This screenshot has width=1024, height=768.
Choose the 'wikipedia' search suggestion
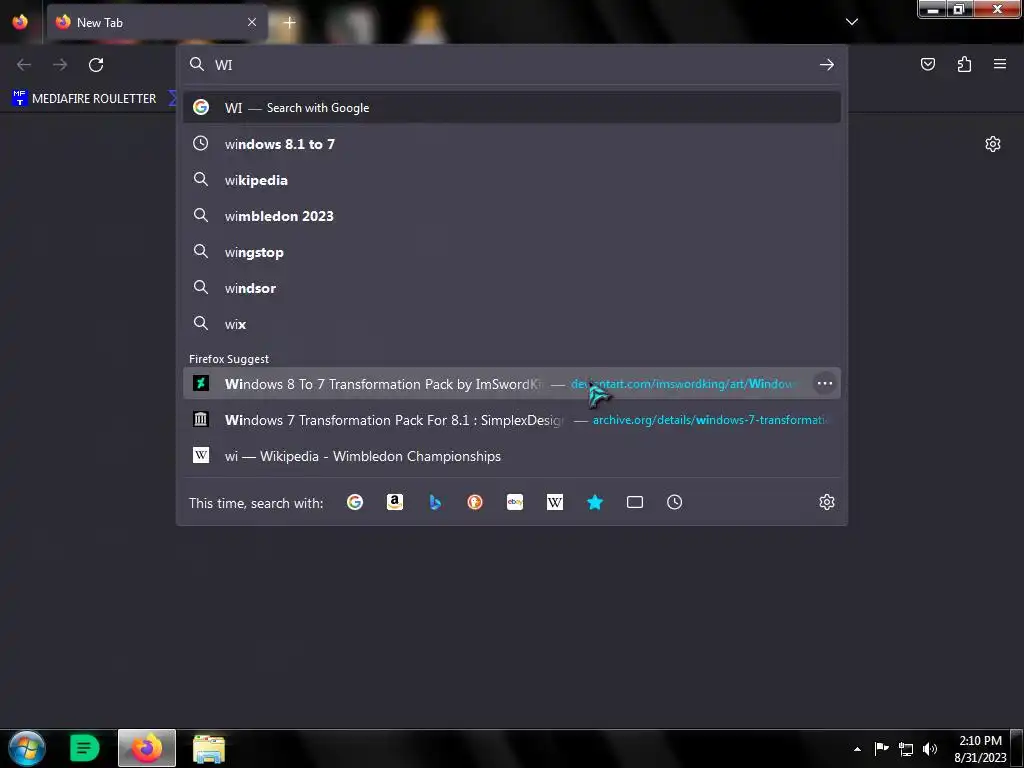[x=512, y=180]
